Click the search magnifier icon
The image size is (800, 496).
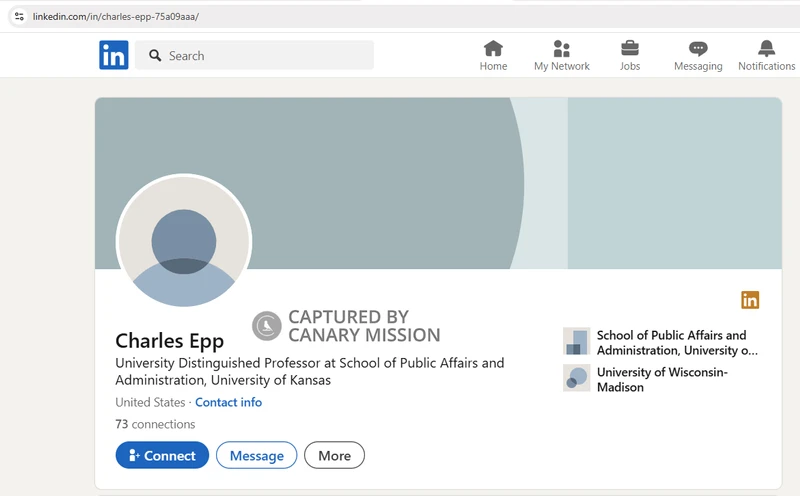155,55
